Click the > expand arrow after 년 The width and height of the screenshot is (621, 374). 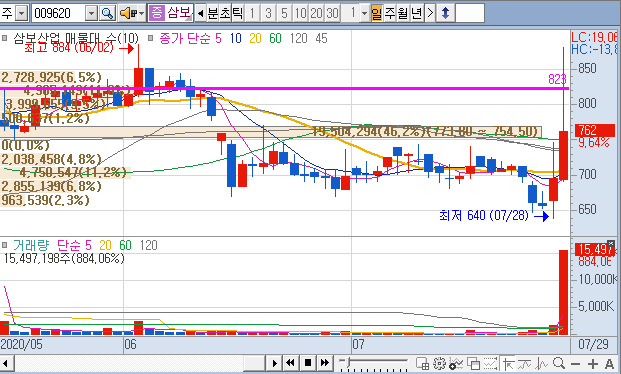430,13
